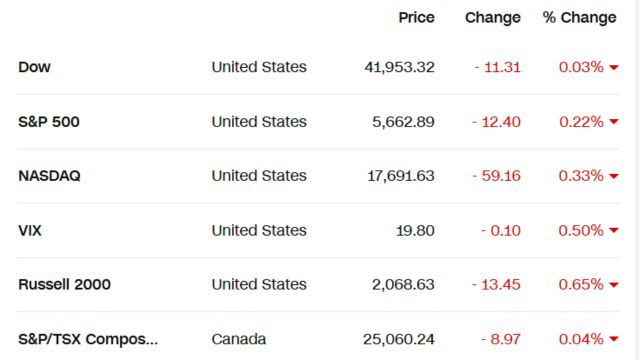Click the Canada country label
Viewport: 640px width, 360px height.
click(x=239, y=339)
